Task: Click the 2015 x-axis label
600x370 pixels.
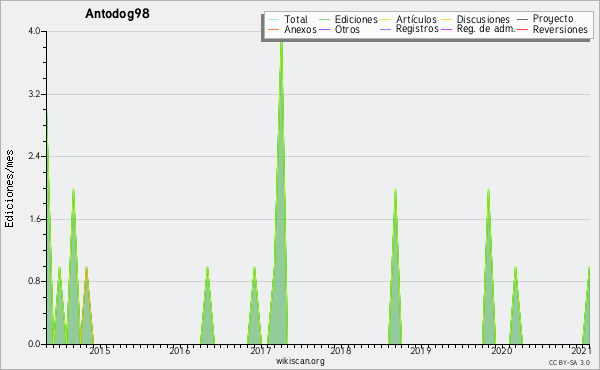Action: click(99, 351)
